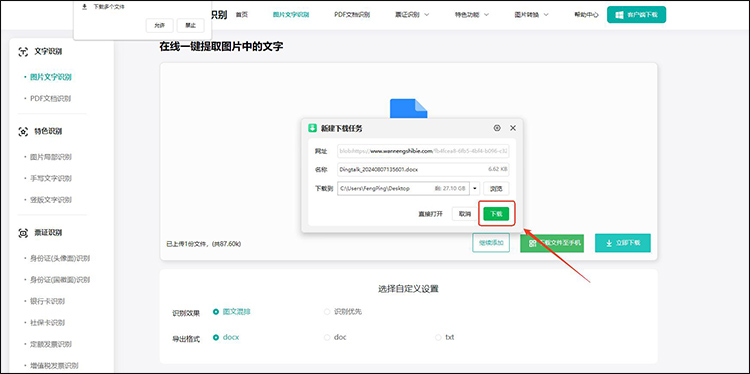750x374 pixels.
Task: Open download dialog settings gear icon
Action: pyautogui.click(x=497, y=128)
